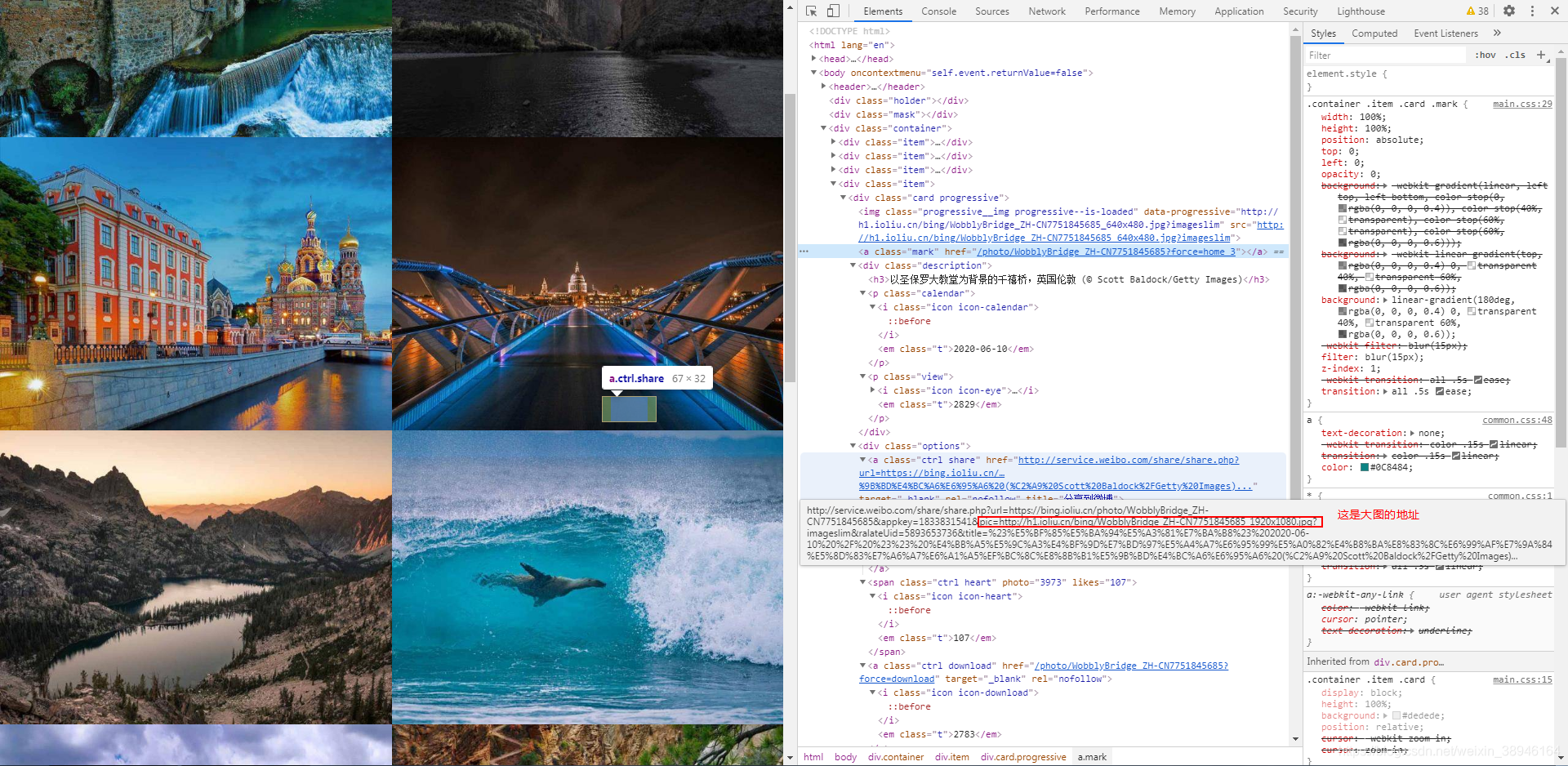Image resolution: width=1568 pixels, height=766 pixels.
Task: Click the St. Petersburg cathedral photo thumbnail
Action: point(196,283)
